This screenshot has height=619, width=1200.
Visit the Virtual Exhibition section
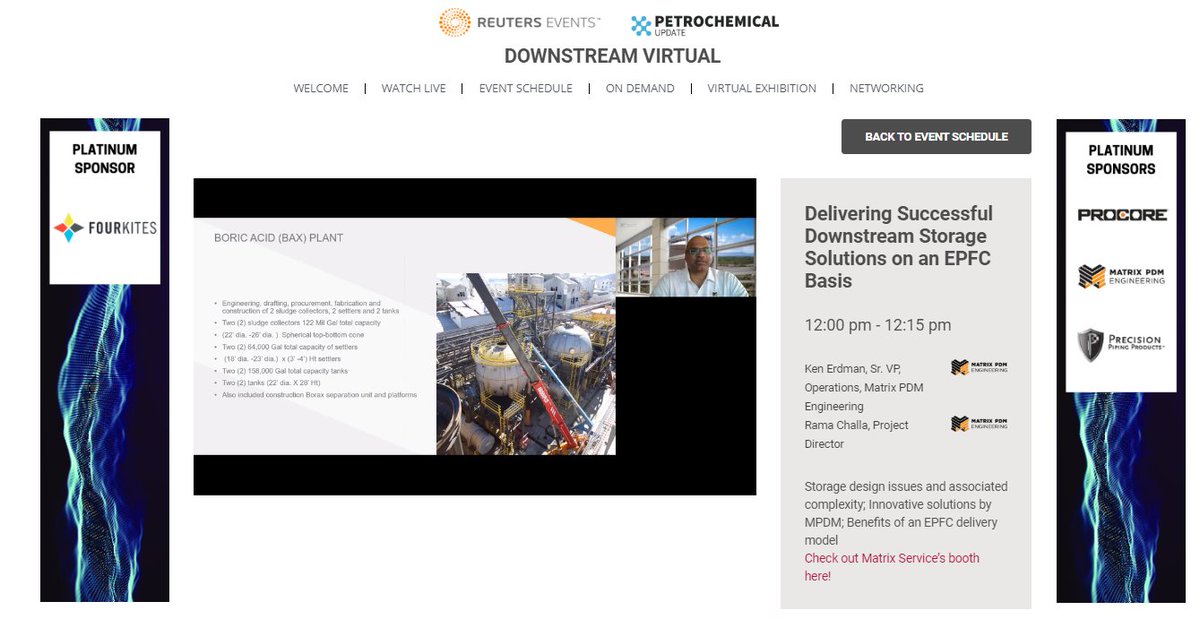(761, 88)
